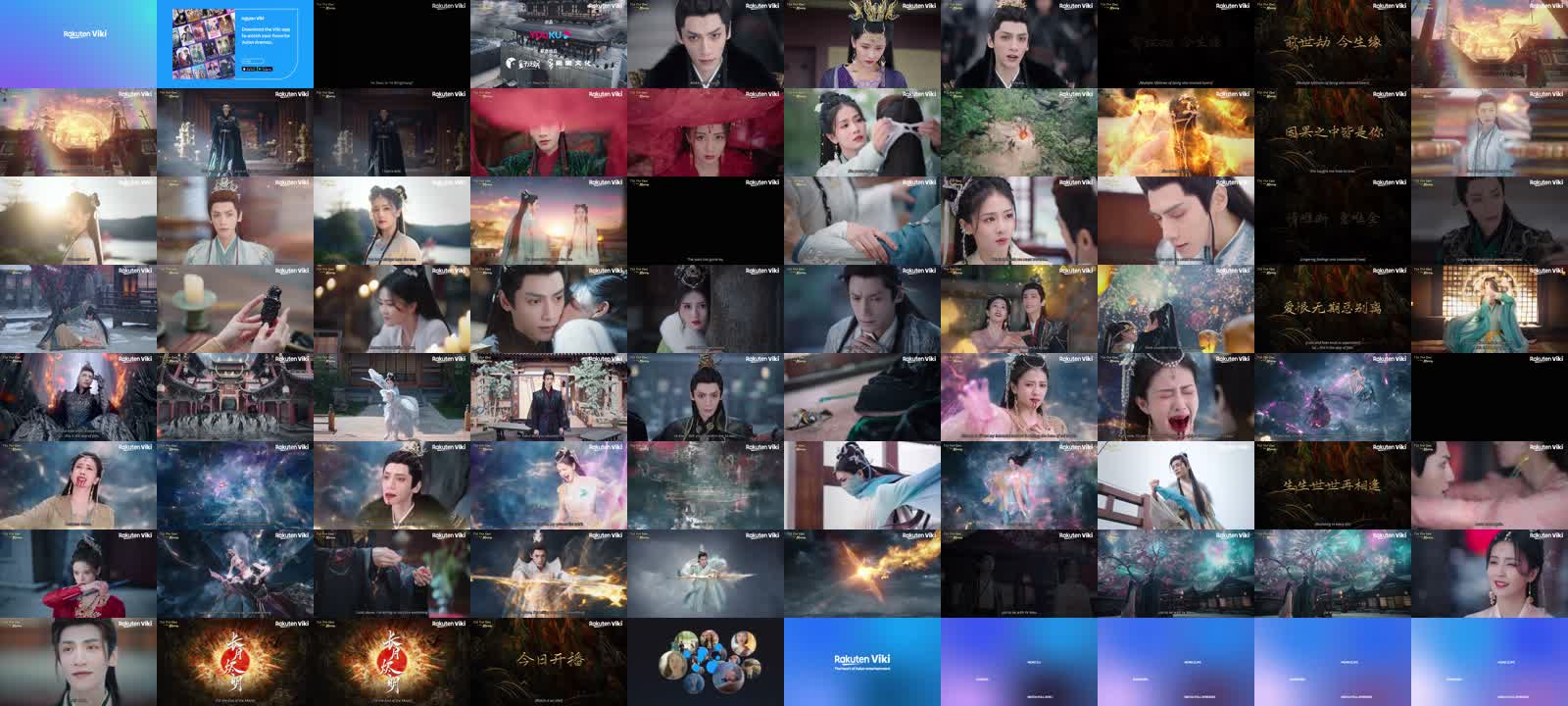Viewport: 1568px width, 706px height.
Task: Open the armored man on flaming throne frame
Action: click(78, 397)
